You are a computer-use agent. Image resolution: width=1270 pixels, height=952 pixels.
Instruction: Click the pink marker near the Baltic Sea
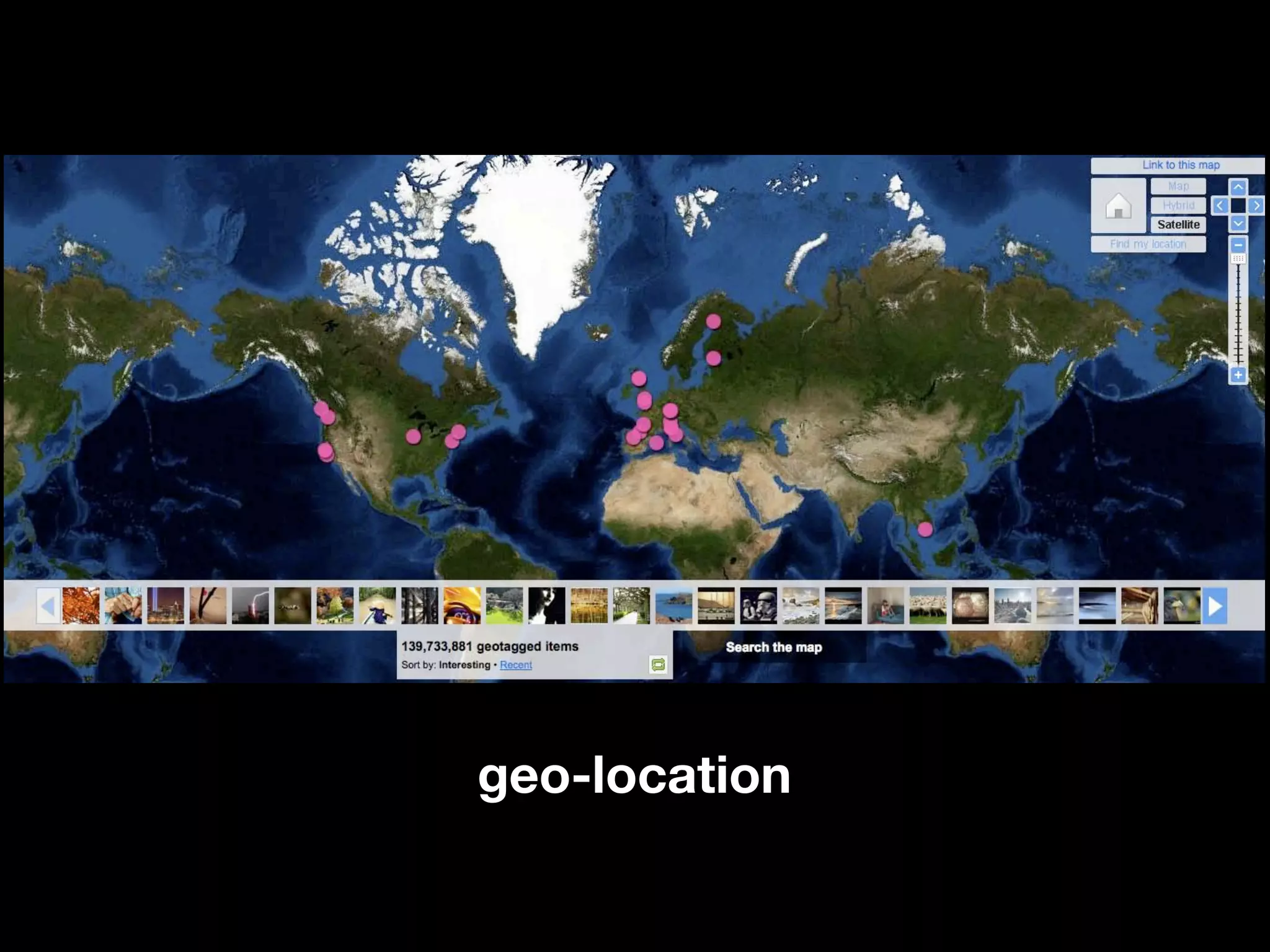(713, 358)
